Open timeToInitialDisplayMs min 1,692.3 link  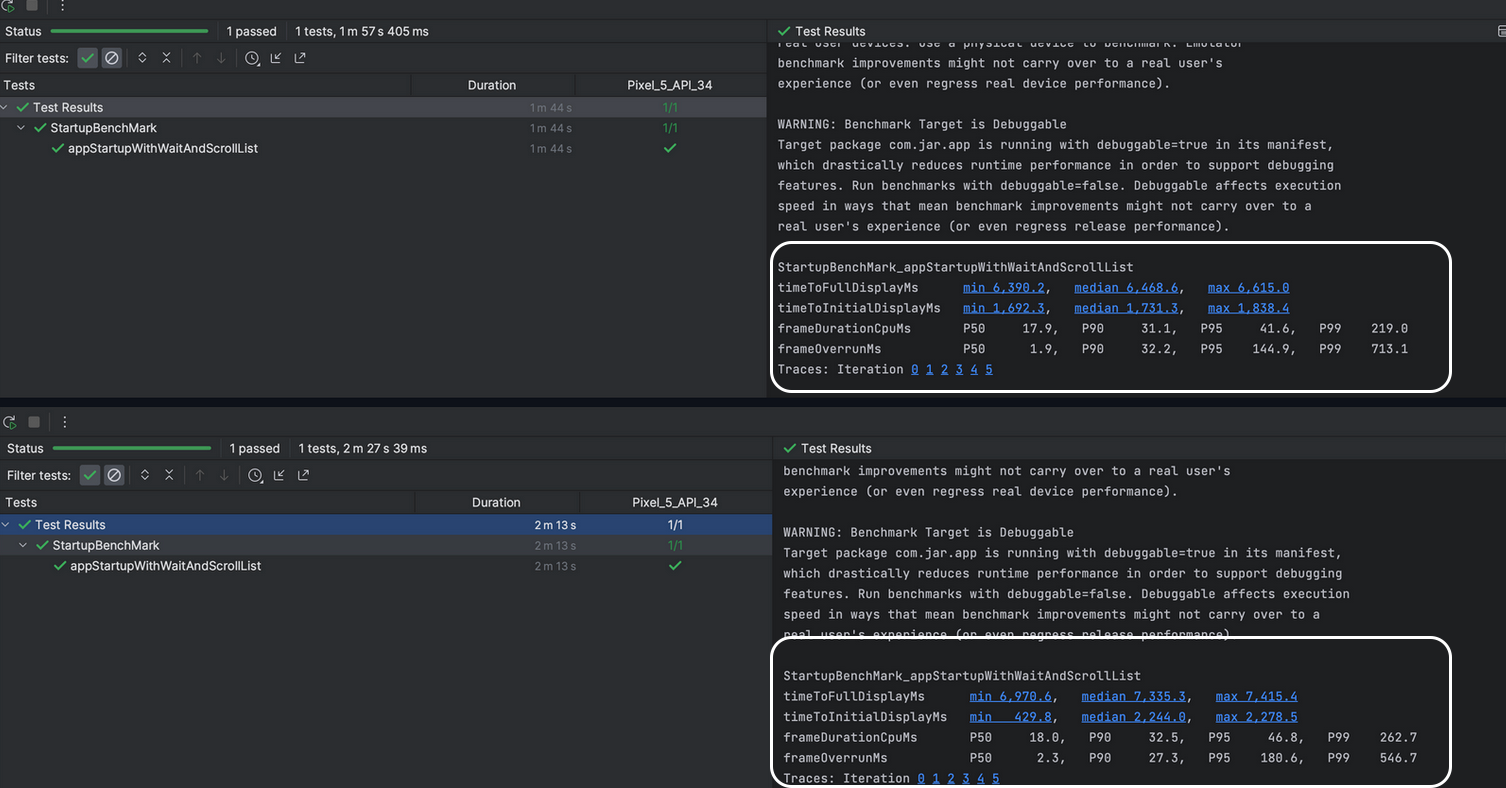(1005, 308)
